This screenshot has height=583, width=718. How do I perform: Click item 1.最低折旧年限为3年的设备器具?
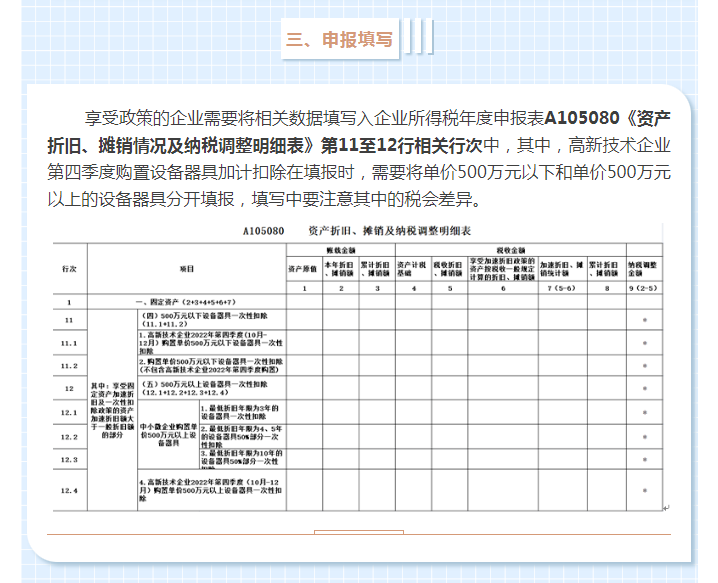(x=243, y=413)
